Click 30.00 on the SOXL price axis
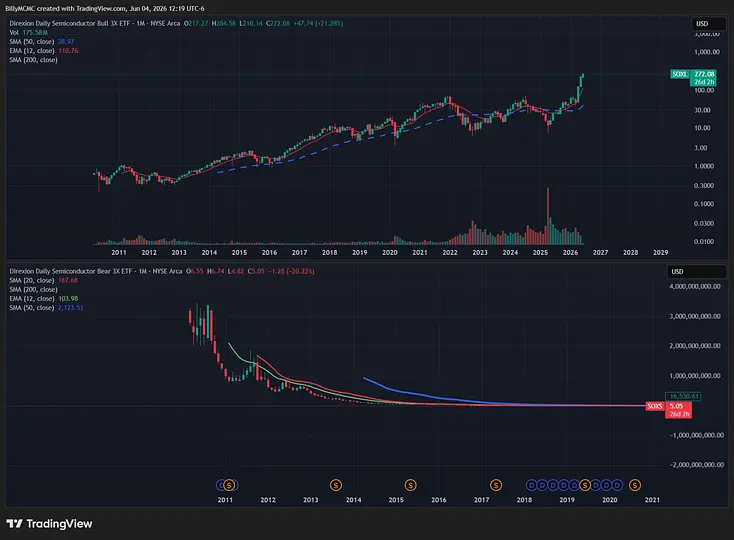The width and height of the screenshot is (734, 540). coord(702,110)
